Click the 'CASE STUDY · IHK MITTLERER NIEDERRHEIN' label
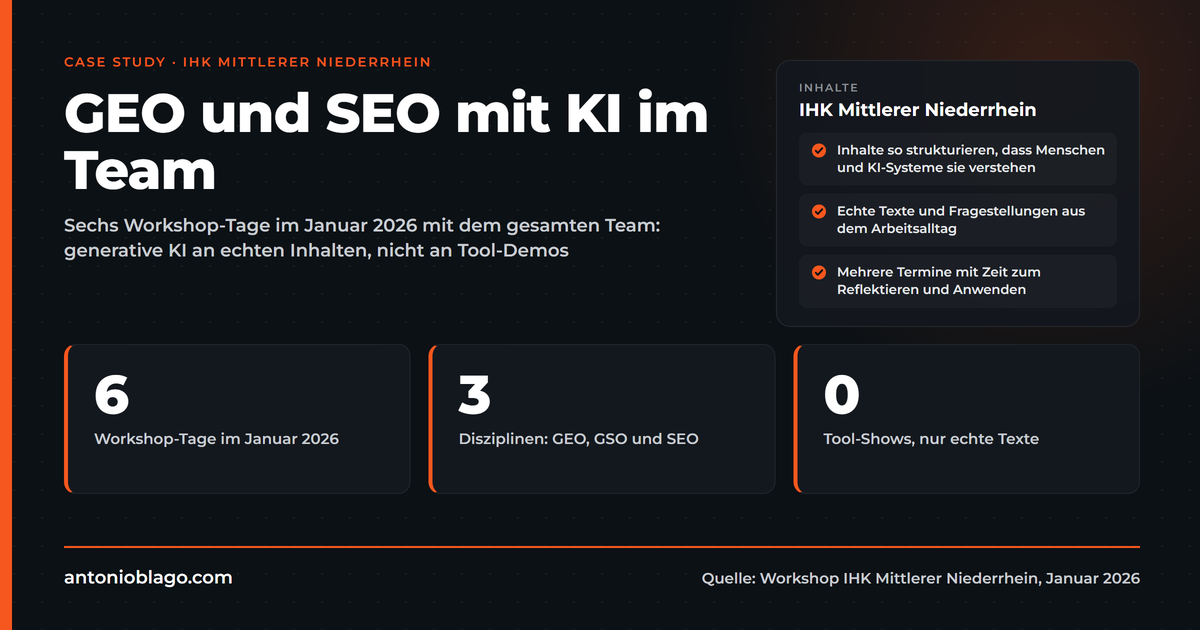Viewport: 1200px width, 630px height. (x=247, y=62)
